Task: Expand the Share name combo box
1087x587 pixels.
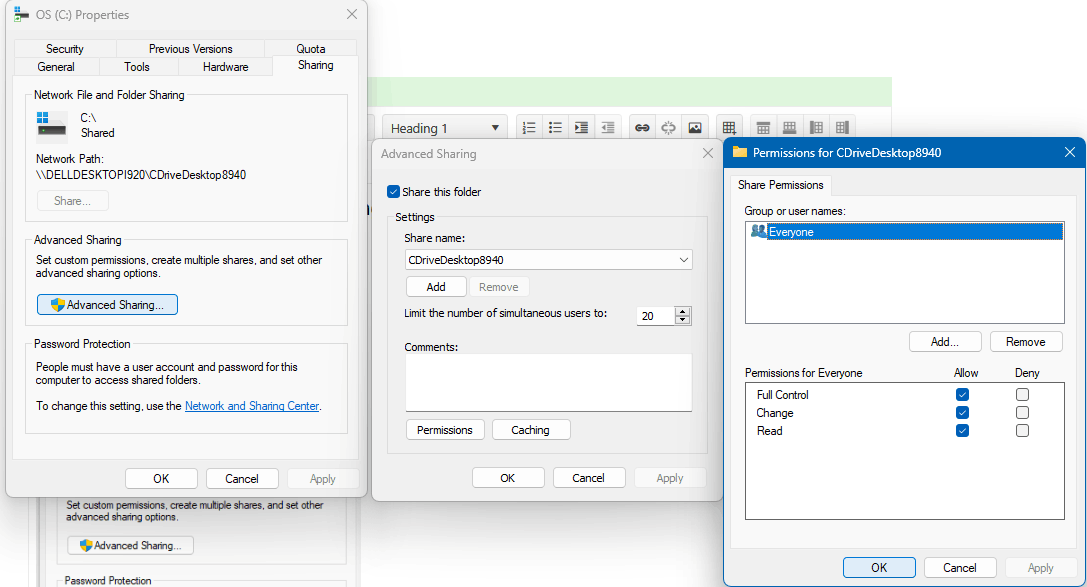Action: click(684, 260)
